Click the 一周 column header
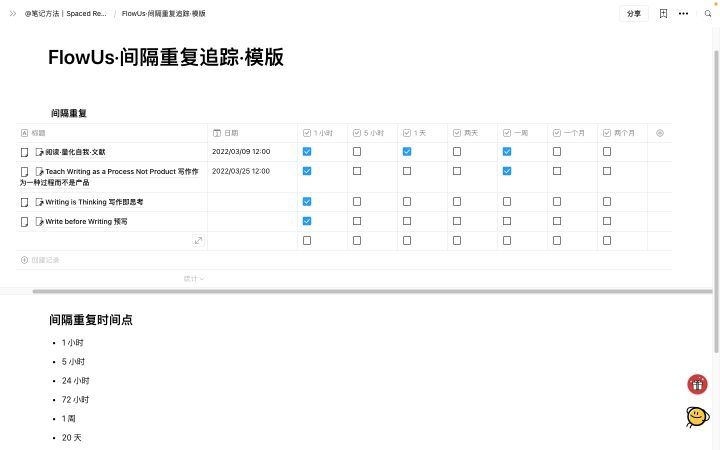720x450 pixels. 522,133
